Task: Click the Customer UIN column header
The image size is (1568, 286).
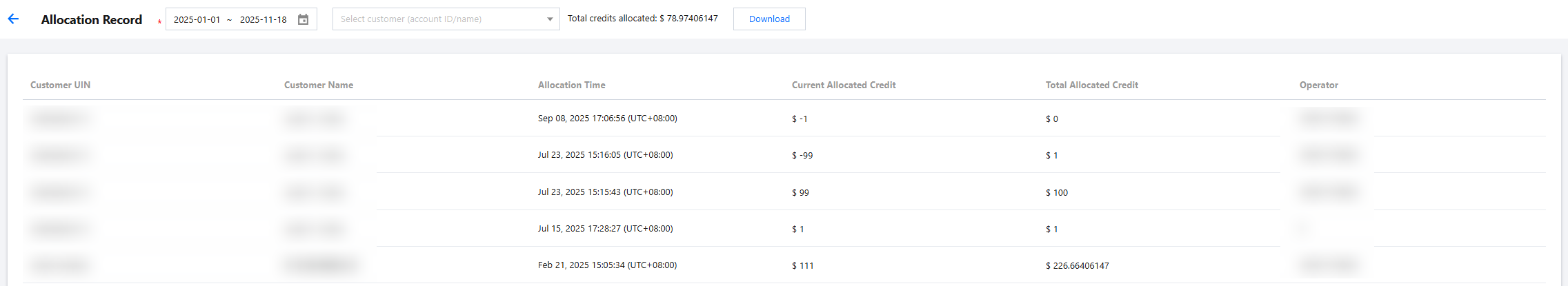Action: (60, 85)
